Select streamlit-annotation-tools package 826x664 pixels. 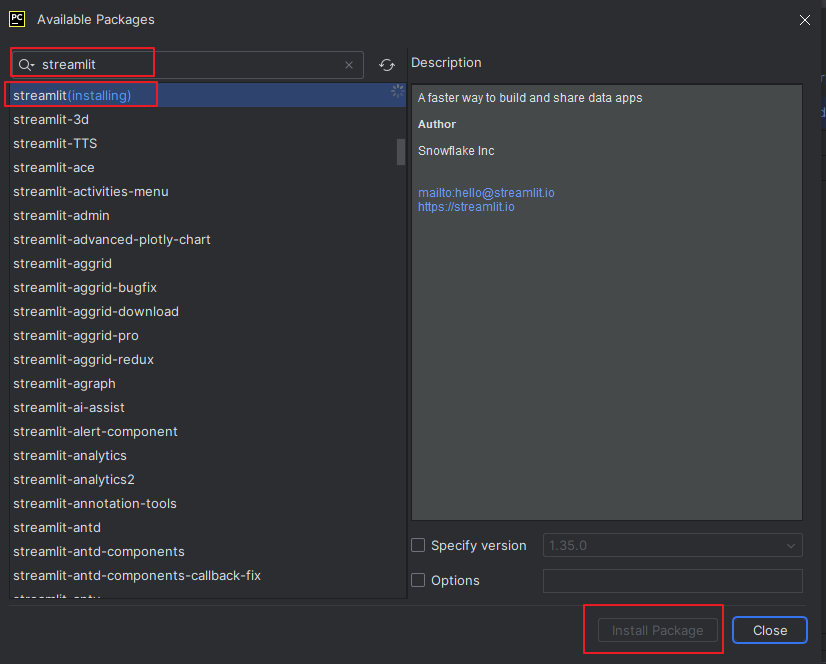click(208, 503)
